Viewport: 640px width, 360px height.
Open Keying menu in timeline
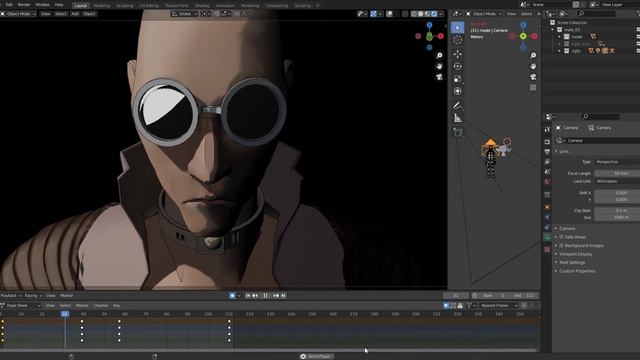(x=33, y=296)
